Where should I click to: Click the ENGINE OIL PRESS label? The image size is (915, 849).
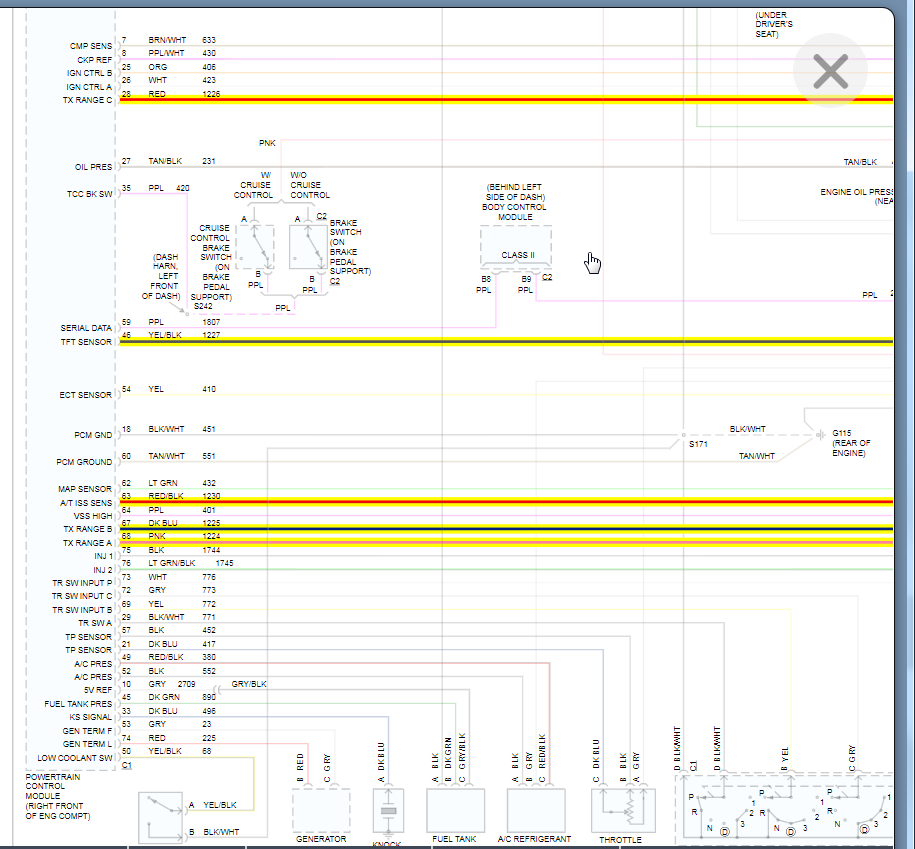857,192
